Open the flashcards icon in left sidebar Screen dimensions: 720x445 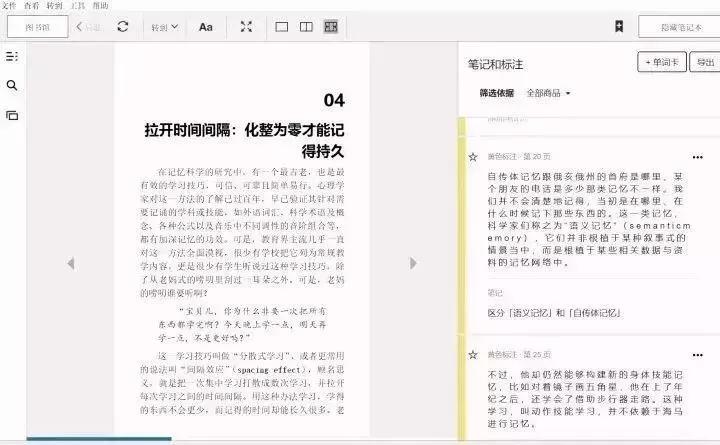click(12, 115)
